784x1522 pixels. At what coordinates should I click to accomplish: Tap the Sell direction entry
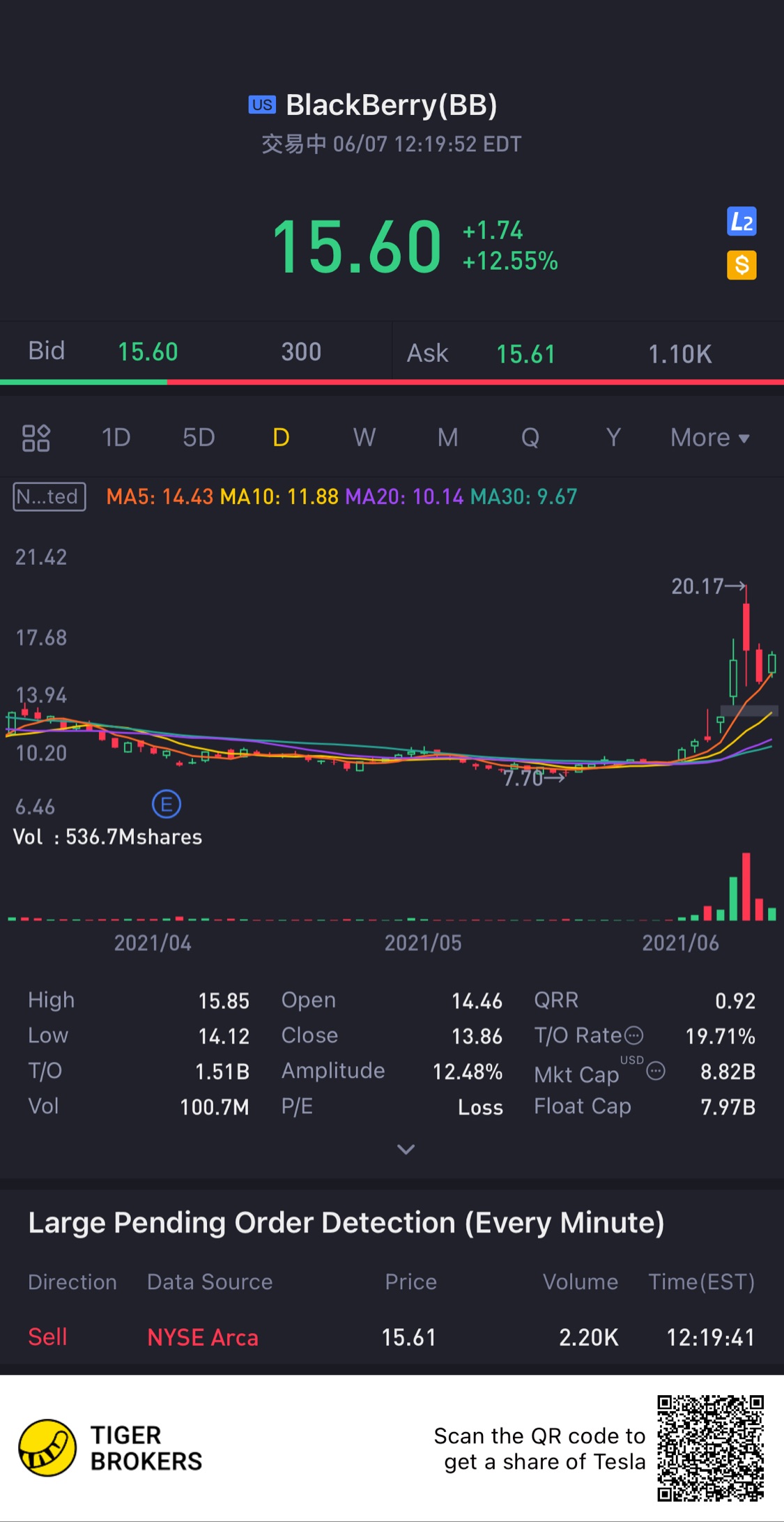[x=47, y=1337]
